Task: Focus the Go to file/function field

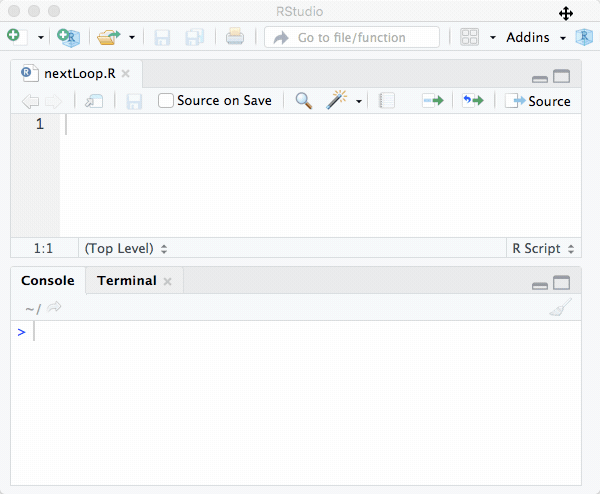Action: click(352, 37)
